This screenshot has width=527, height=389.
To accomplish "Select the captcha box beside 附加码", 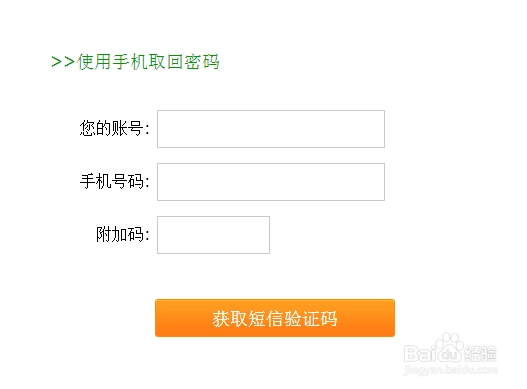I will (213, 235).
